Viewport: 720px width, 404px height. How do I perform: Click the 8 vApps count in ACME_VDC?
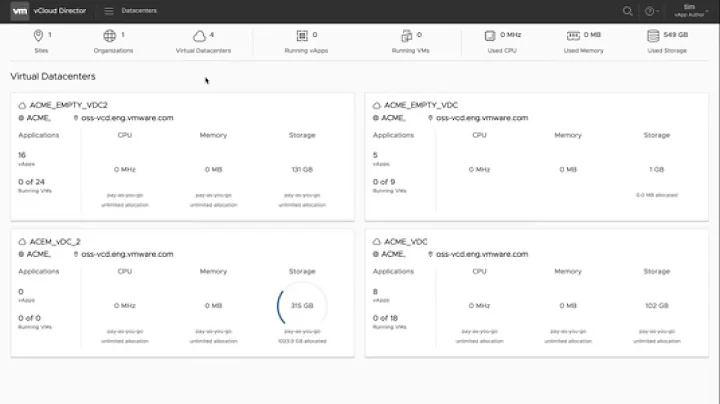[x=375, y=292]
